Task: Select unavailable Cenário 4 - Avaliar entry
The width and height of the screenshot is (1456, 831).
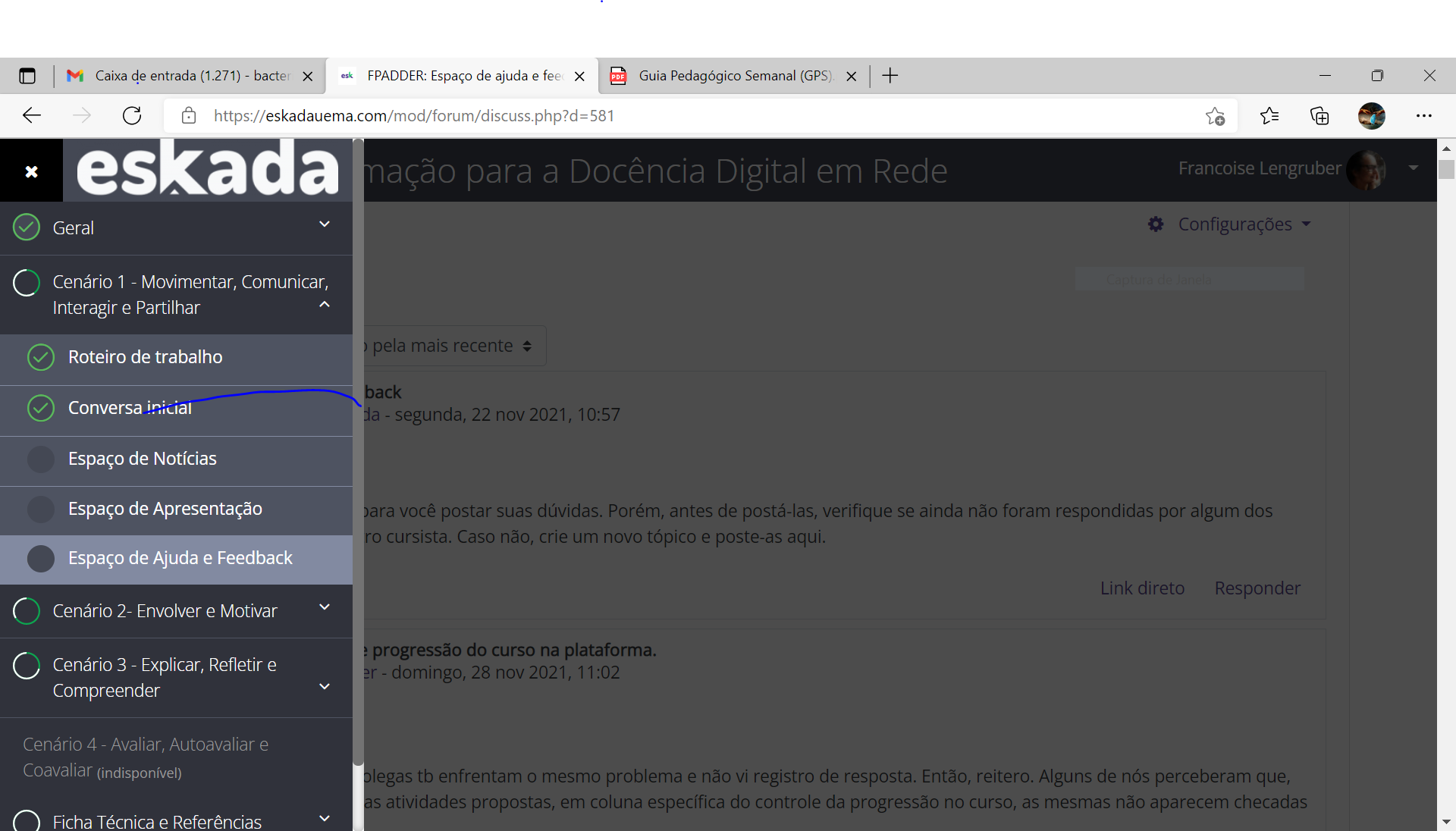Action: pos(146,757)
